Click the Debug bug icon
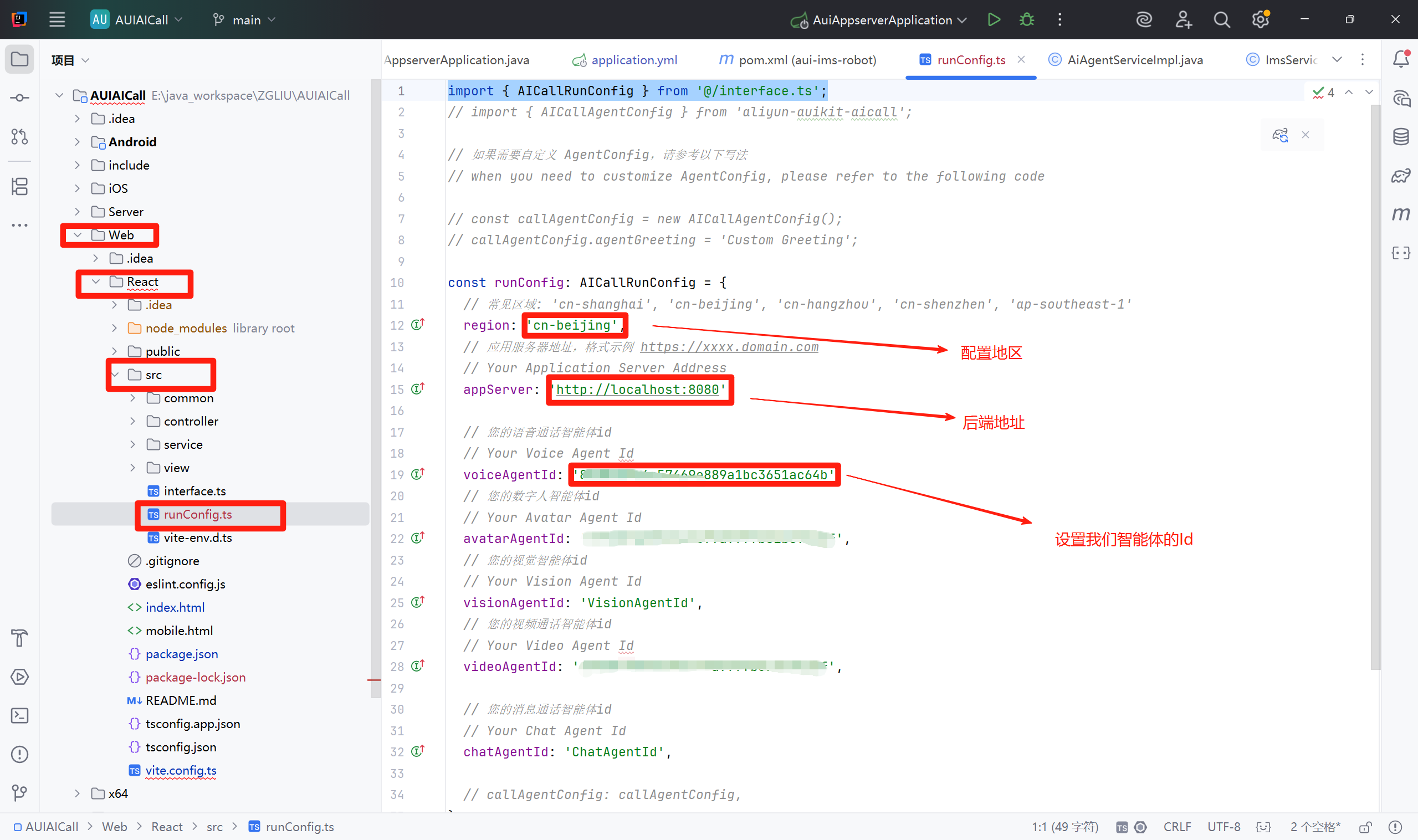The height and width of the screenshot is (840, 1418). coord(1026,20)
